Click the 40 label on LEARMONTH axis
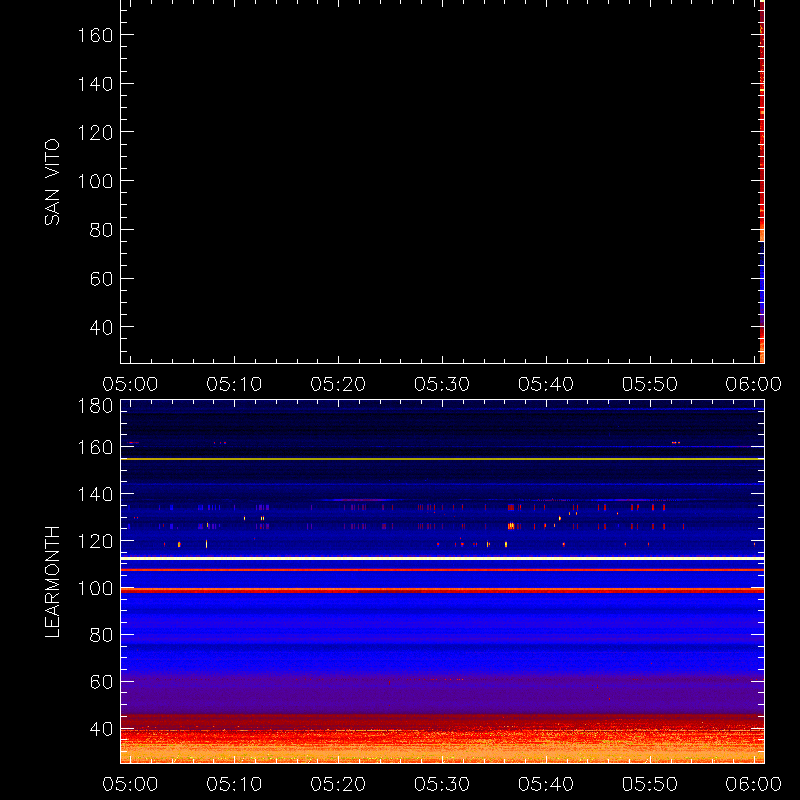800x800 pixels. click(x=101, y=729)
